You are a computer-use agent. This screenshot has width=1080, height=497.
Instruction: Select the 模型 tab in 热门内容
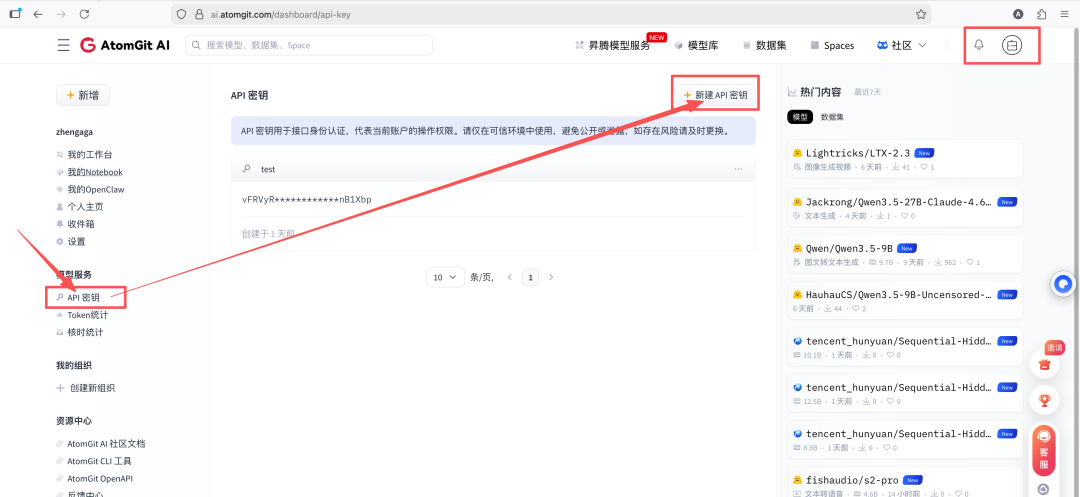(800, 117)
